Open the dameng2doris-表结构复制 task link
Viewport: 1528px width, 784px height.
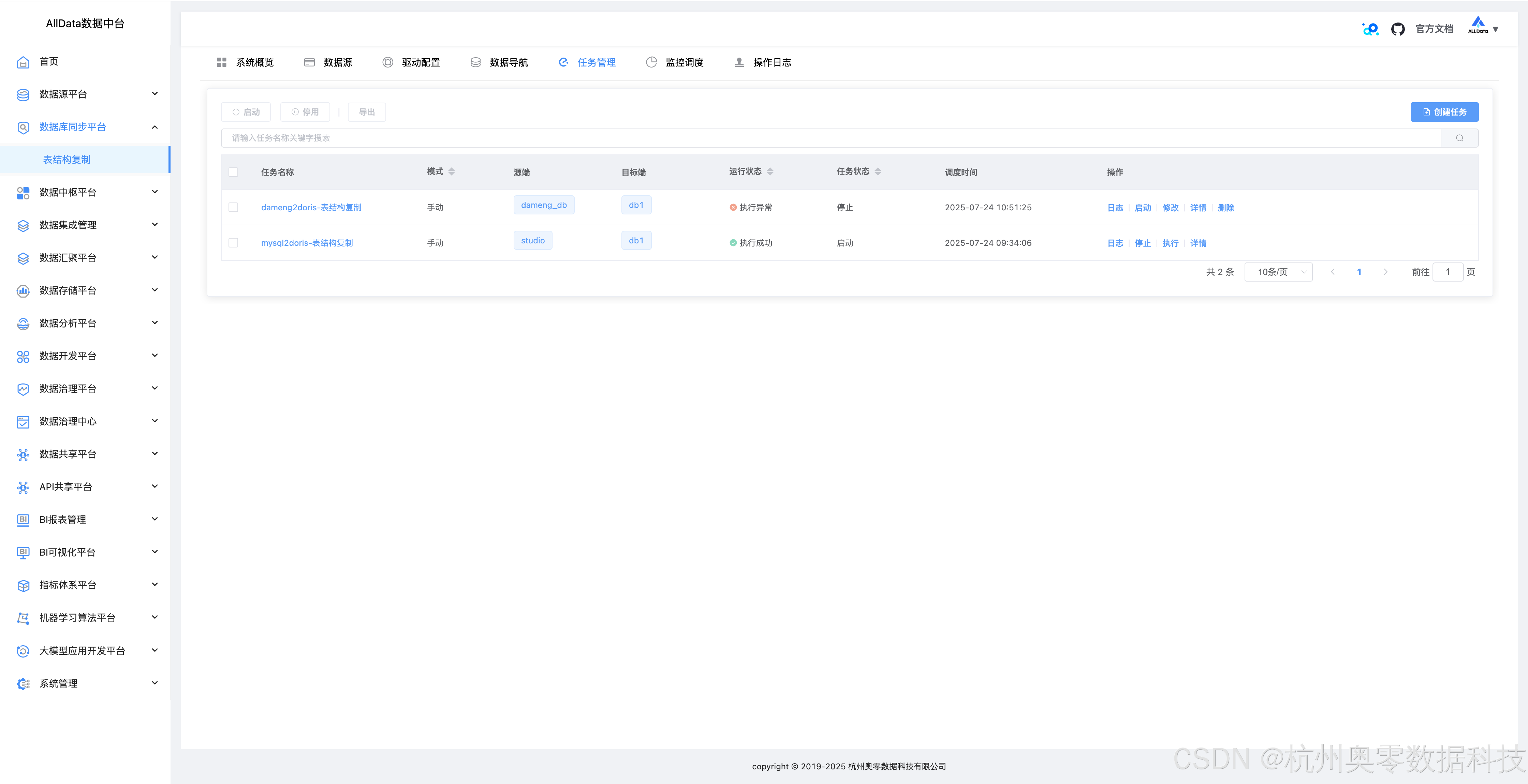[311, 208]
